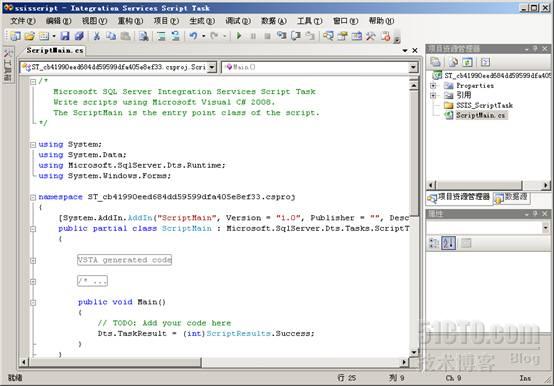The width and height of the screenshot is (554, 386).
Task: Open the Undo history dropdown arrow
Action: click(x=204, y=36)
